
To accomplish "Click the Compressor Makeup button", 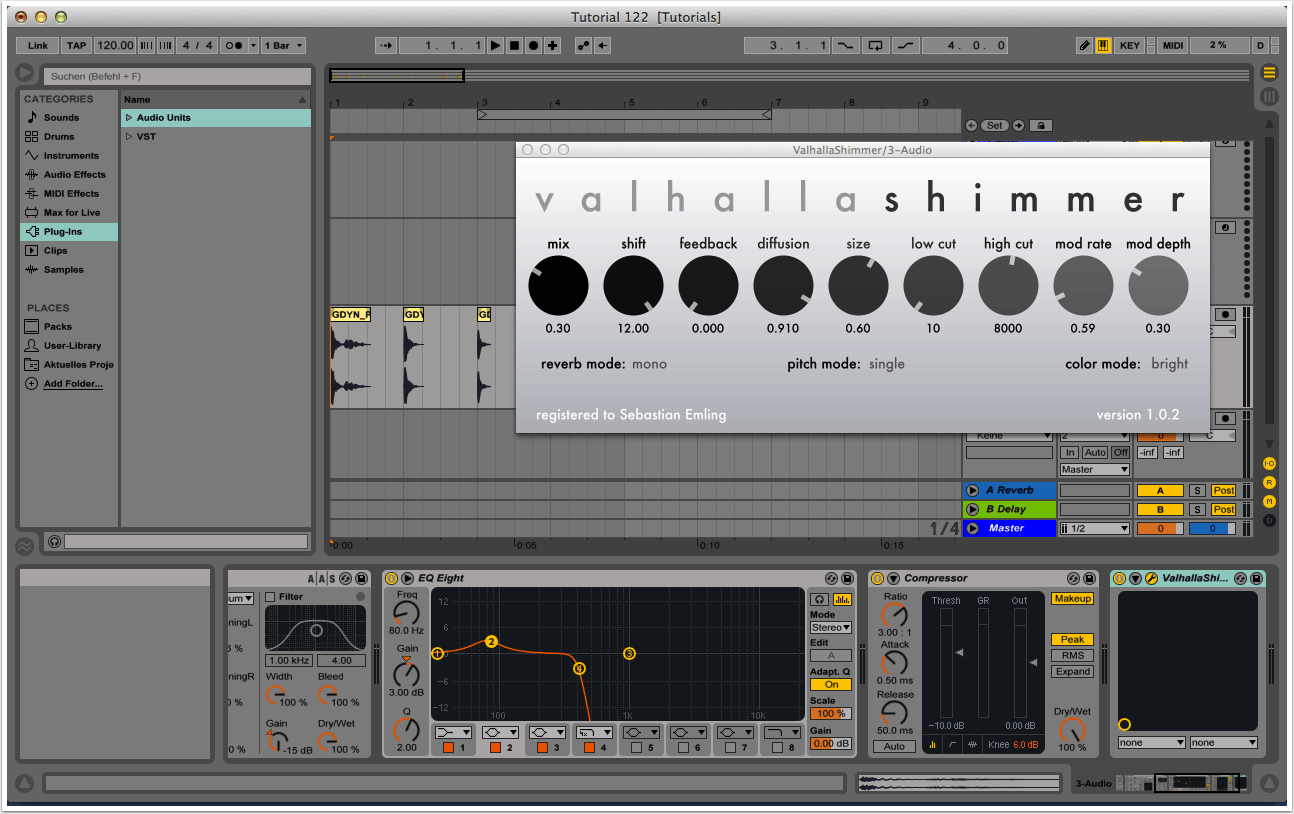I will (x=1072, y=598).
